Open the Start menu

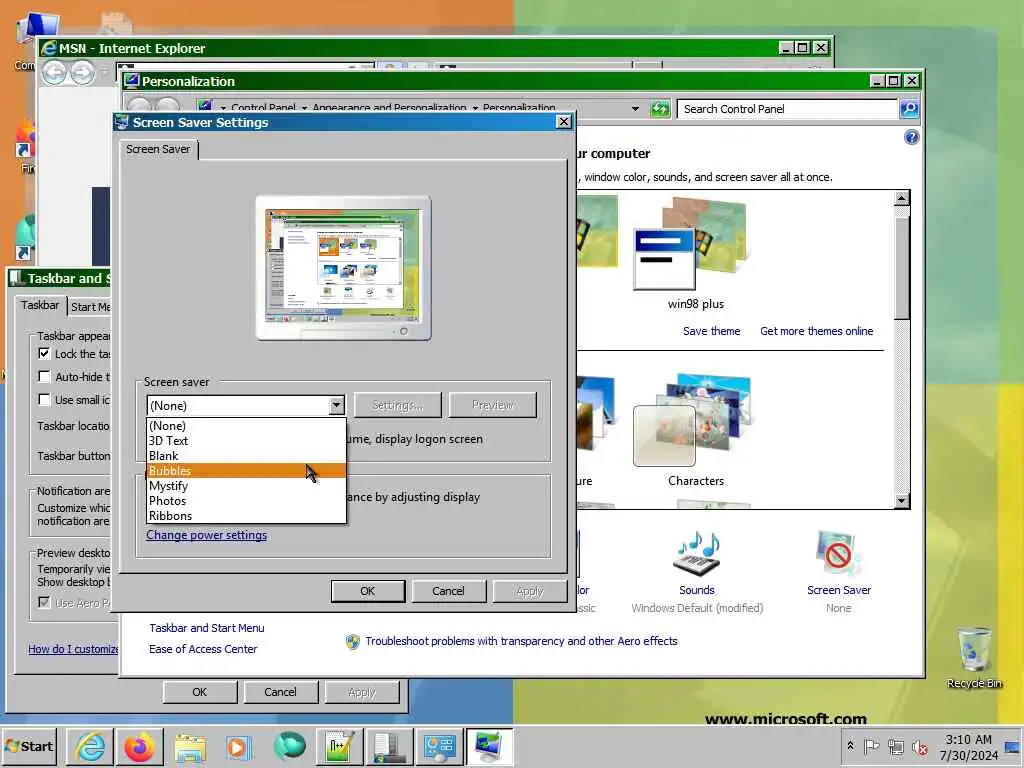pyautogui.click(x=29, y=746)
